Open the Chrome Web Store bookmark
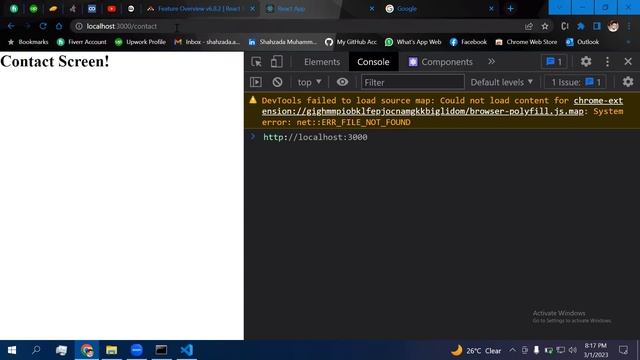 point(526,42)
